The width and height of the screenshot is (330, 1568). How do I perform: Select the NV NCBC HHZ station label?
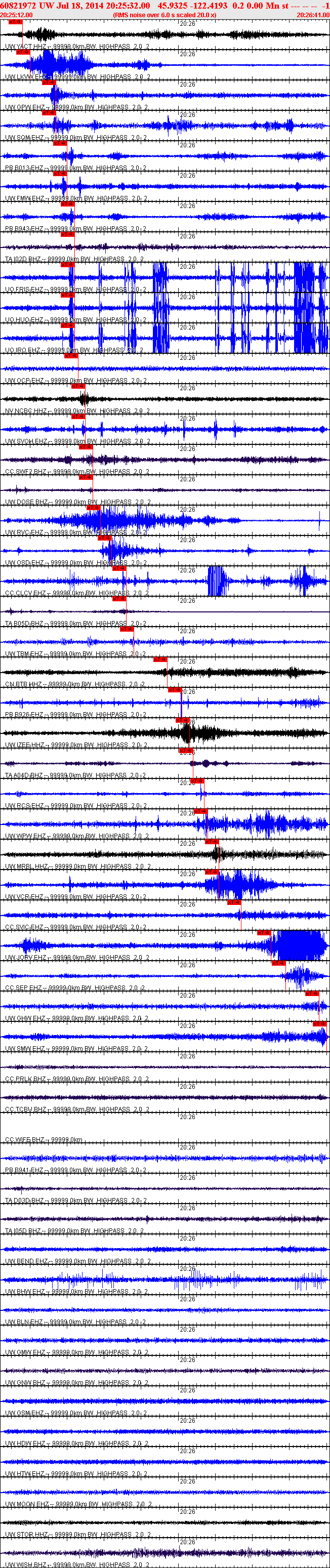point(77,412)
